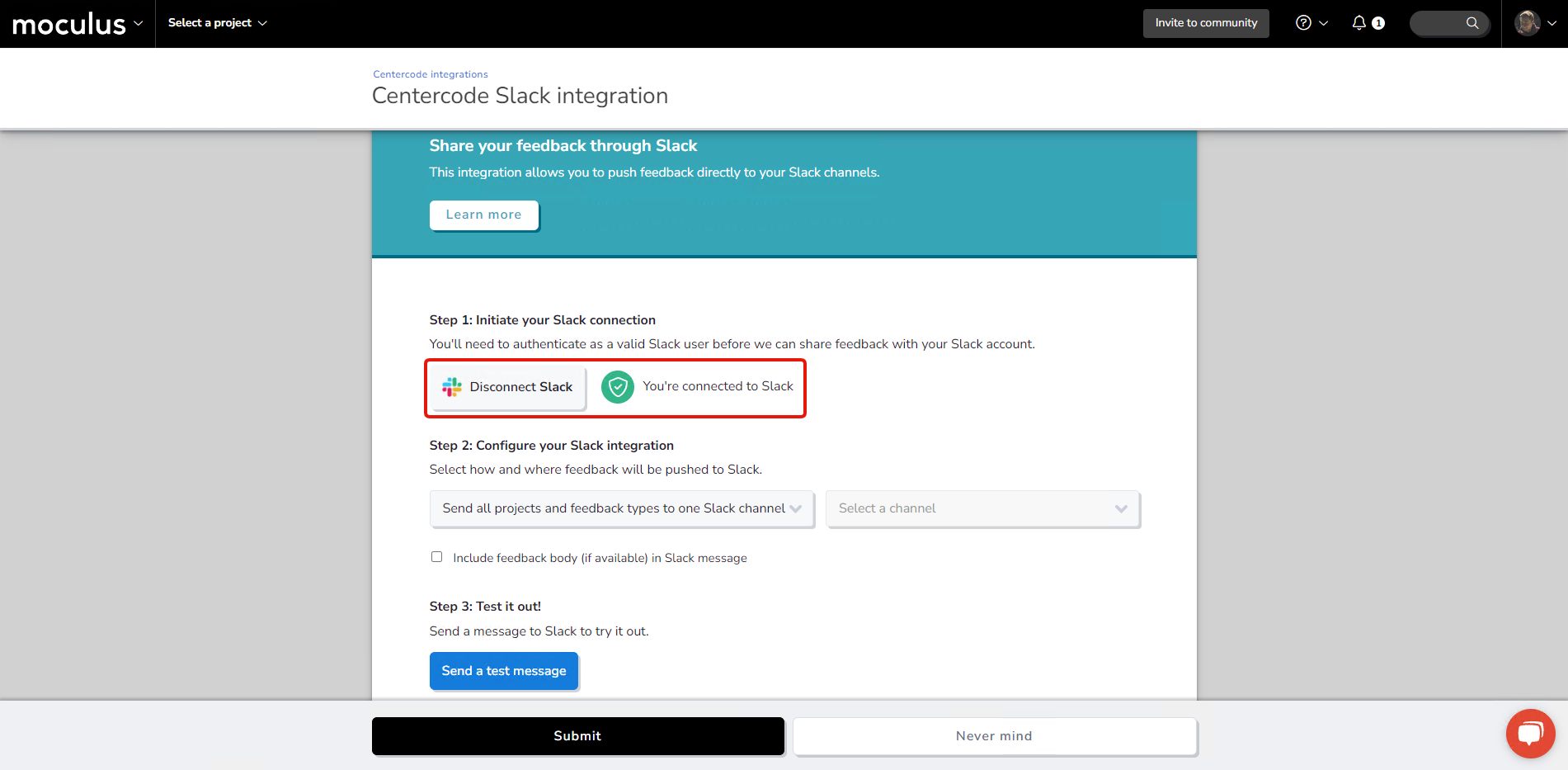This screenshot has width=1568, height=770.
Task: Click the Step 3: Test it out! heading
Action: (486, 607)
